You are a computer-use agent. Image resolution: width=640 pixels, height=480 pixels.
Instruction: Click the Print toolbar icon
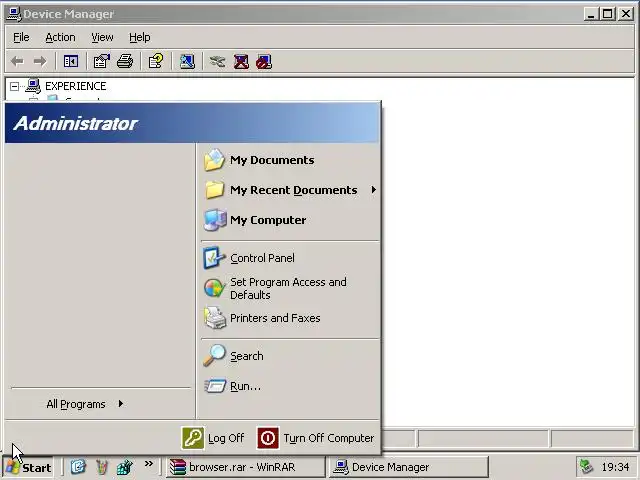pyautogui.click(x=125, y=62)
